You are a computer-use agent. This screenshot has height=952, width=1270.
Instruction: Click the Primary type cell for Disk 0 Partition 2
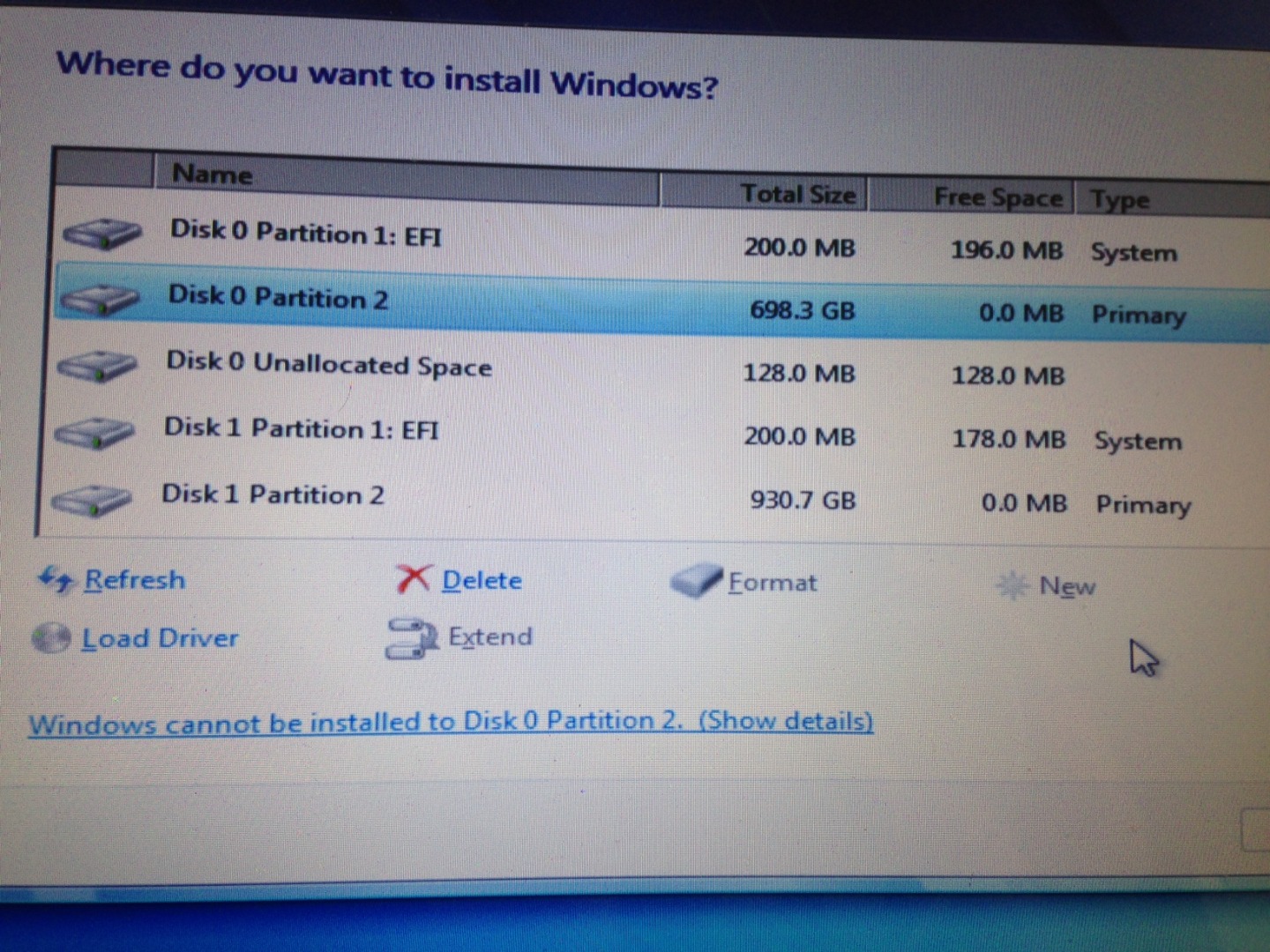(x=1139, y=316)
